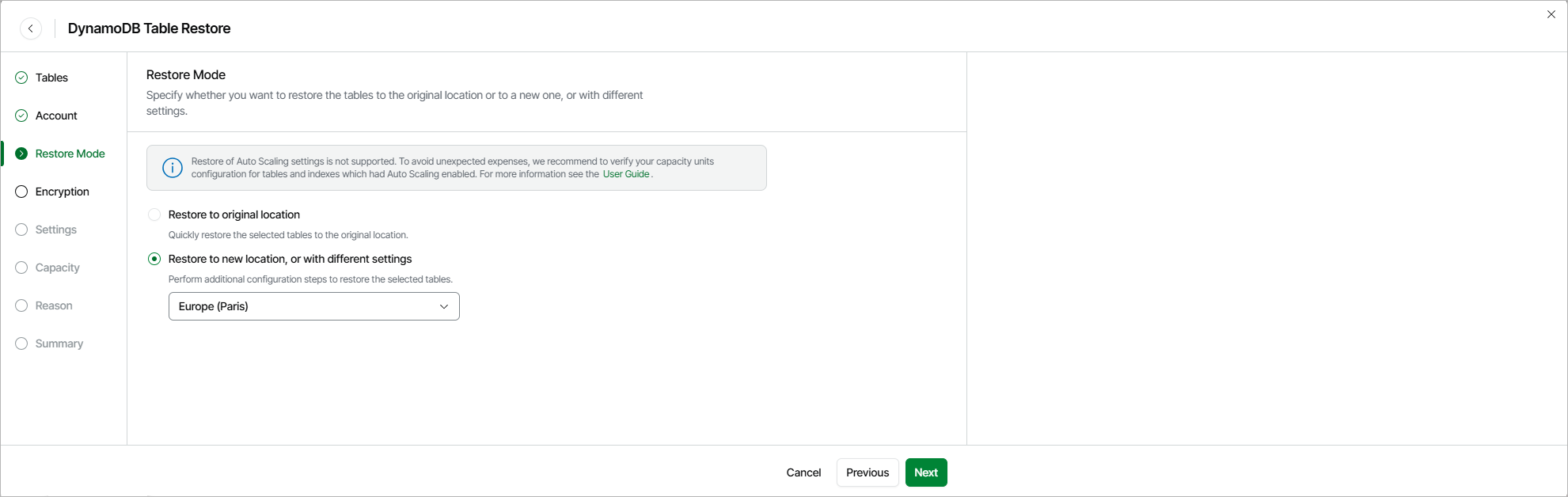Go to the Capacity wizard step

pos(57,267)
